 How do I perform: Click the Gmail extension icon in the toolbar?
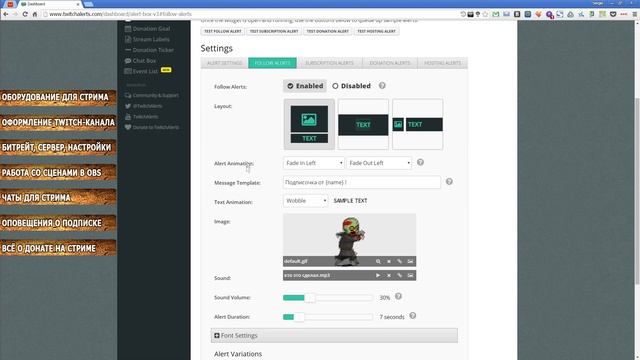(496, 14)
